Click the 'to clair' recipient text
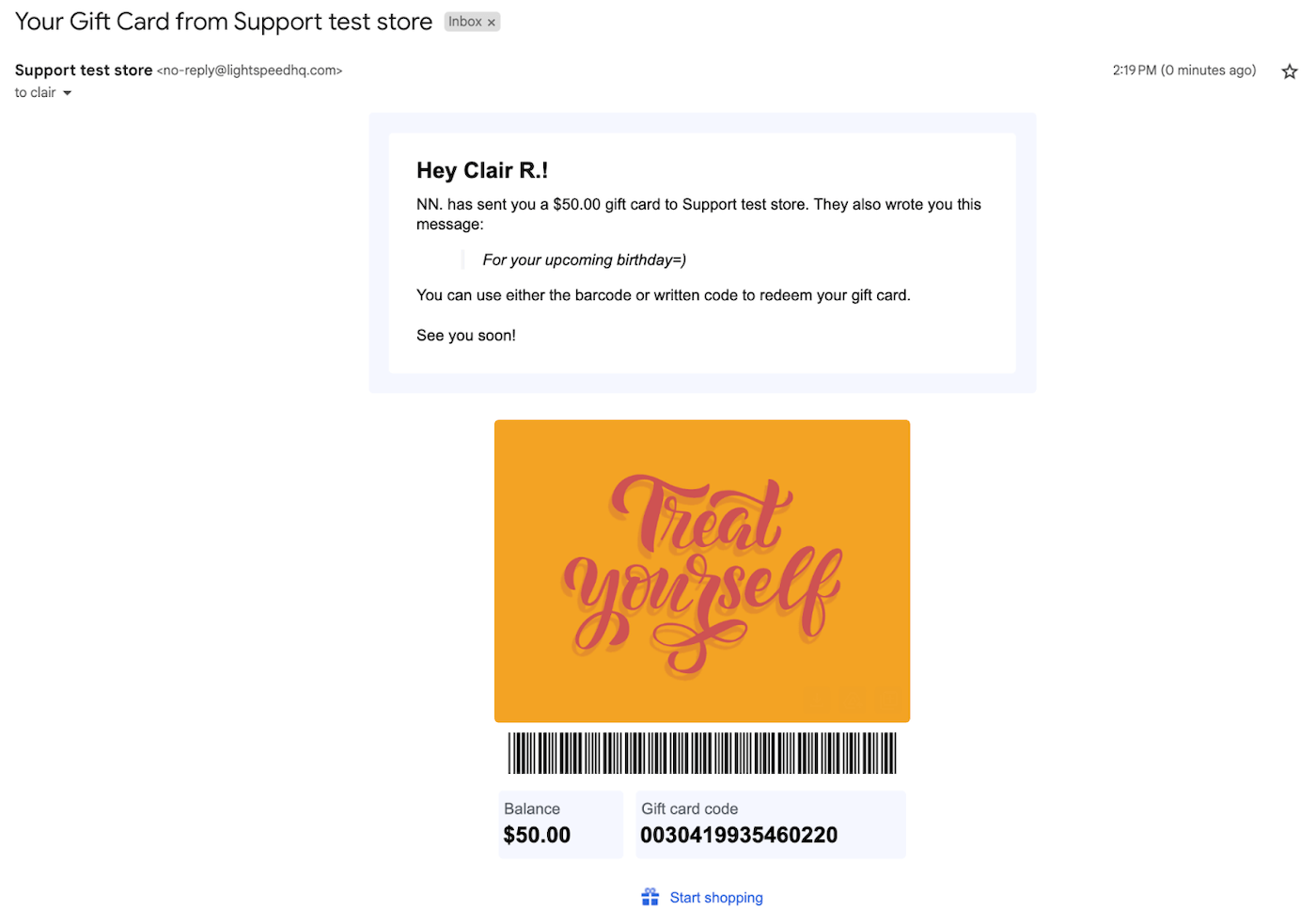The image size is (1316, 910). click(36, 93)
